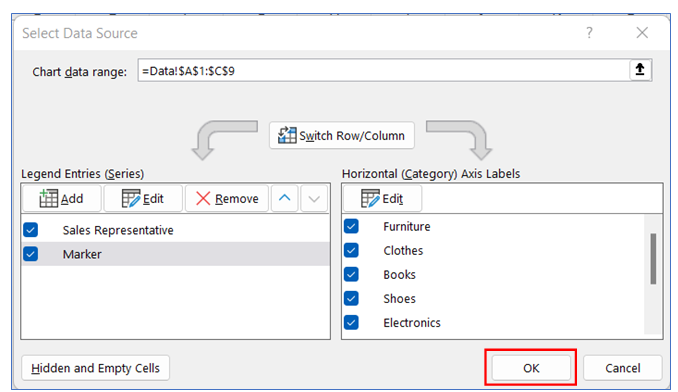Viewport: 678px width, 392px height.
Task: Uncheck the Shoes category checkbox
Action: (351, 298)
